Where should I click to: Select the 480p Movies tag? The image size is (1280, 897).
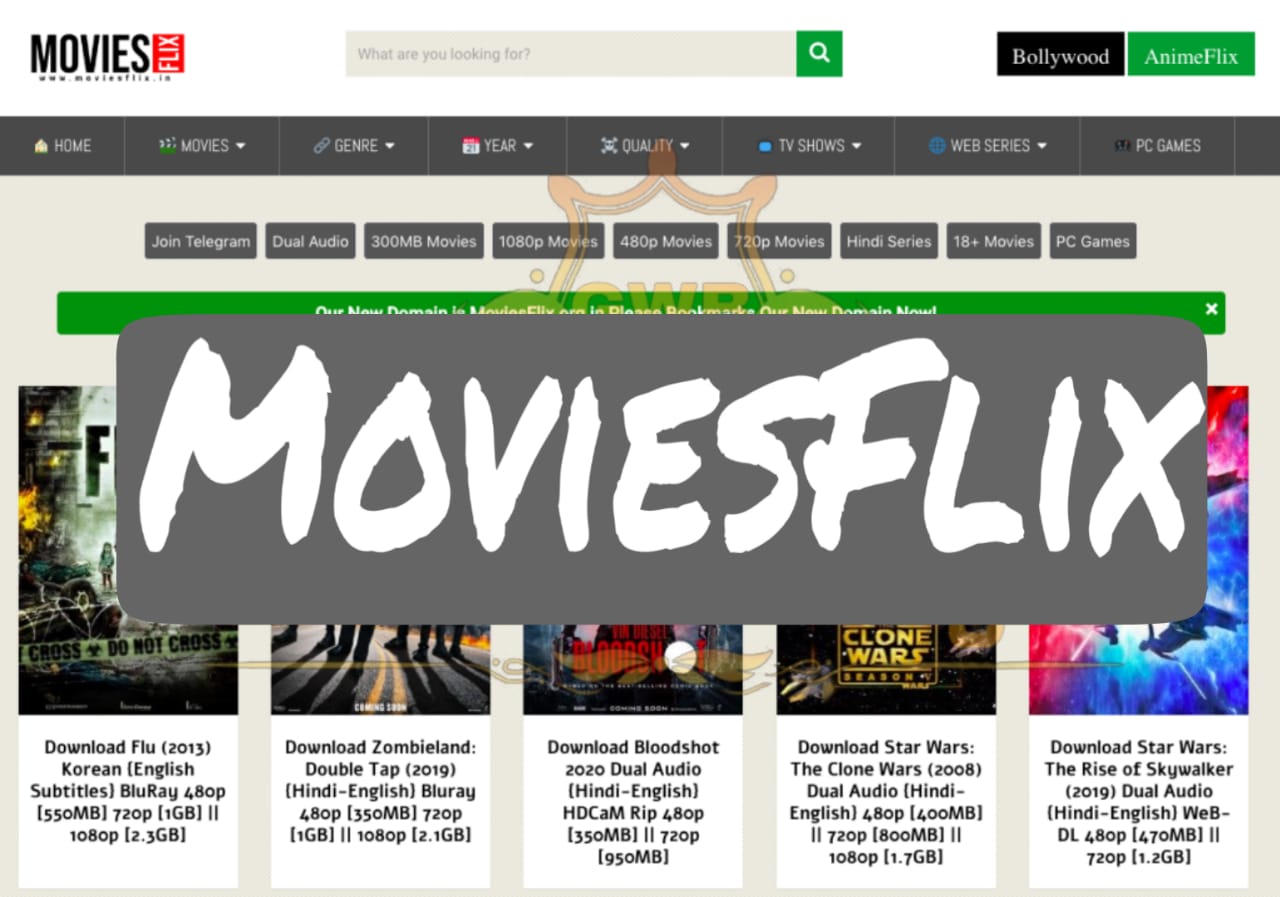[666, 241]
